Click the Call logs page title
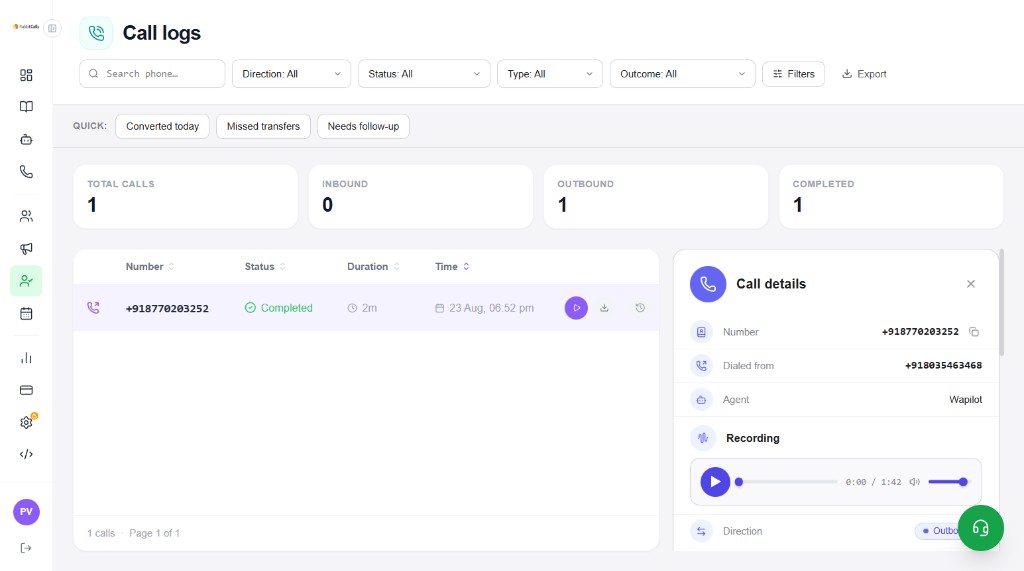1024x571 pixels. [161, 33]
